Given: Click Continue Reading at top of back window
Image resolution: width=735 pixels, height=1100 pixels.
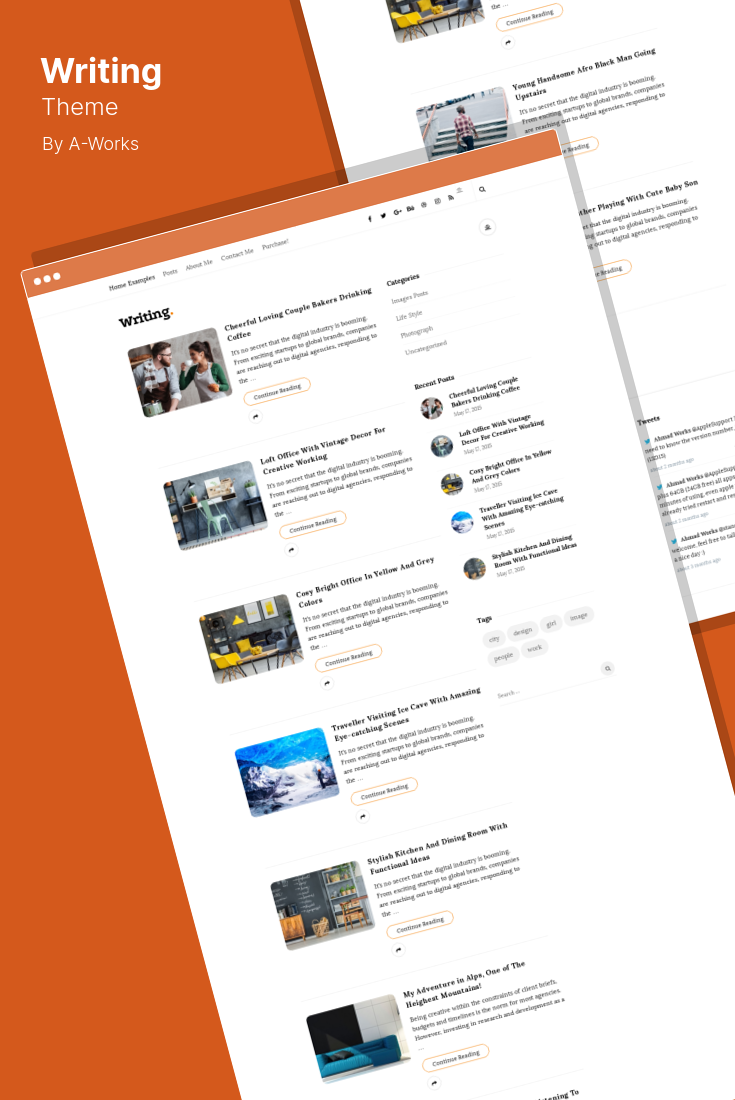Looking at the screenshot, I should pos(530,17).
